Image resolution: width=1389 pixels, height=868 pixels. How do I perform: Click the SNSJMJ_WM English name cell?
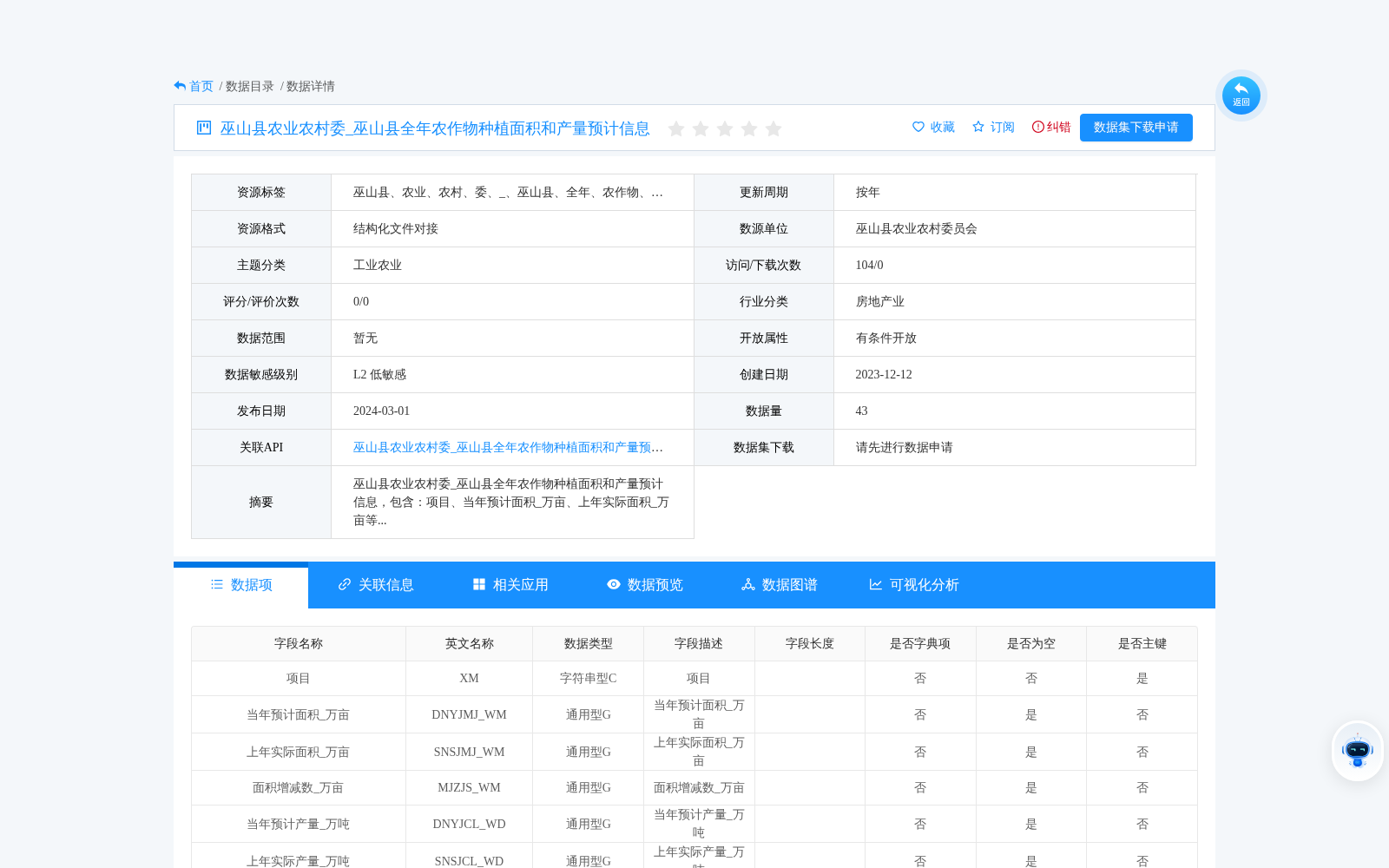coord(470,753)
